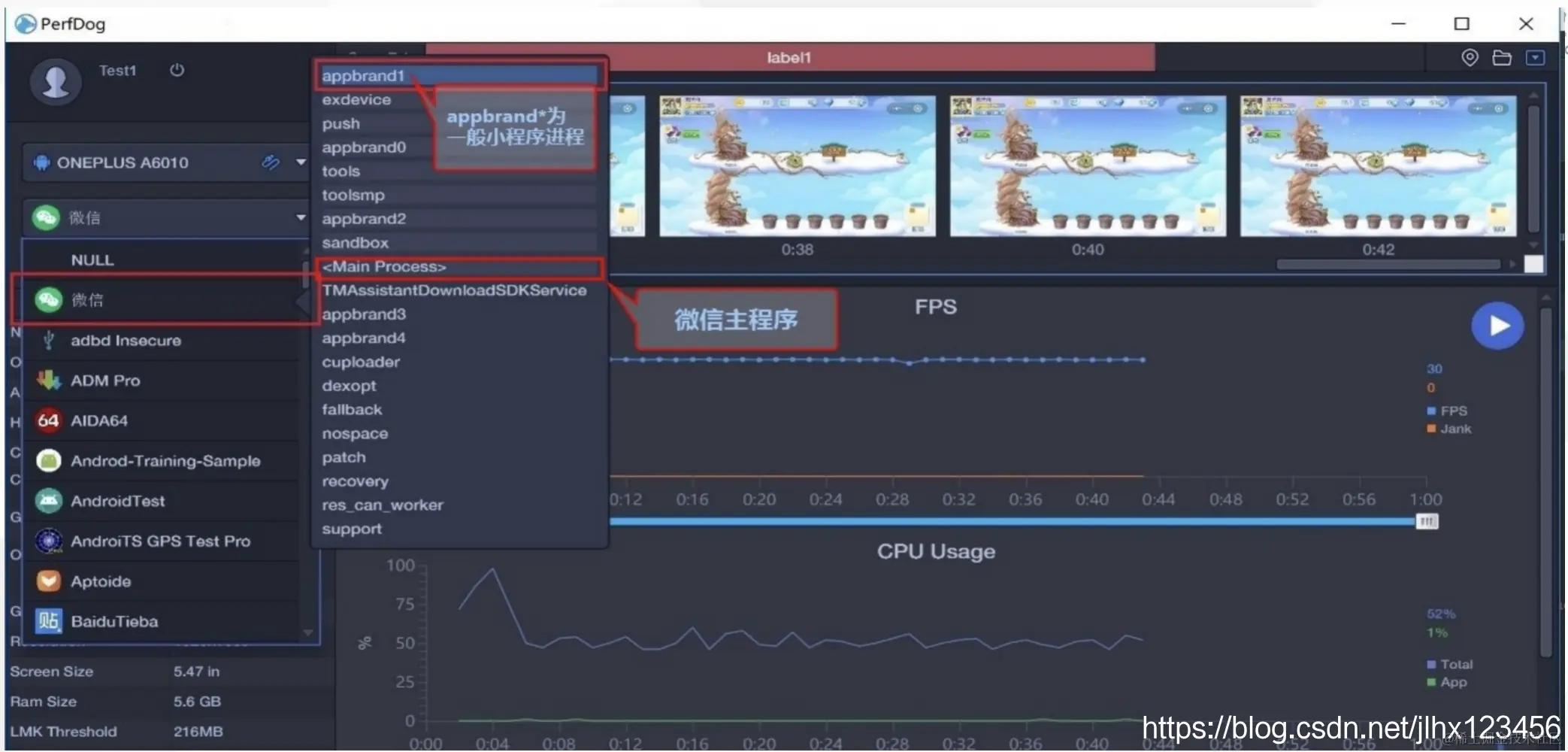Open the 微信 app selection dropdown
The height and width of the screenshot is (752, 1568).
301,217
